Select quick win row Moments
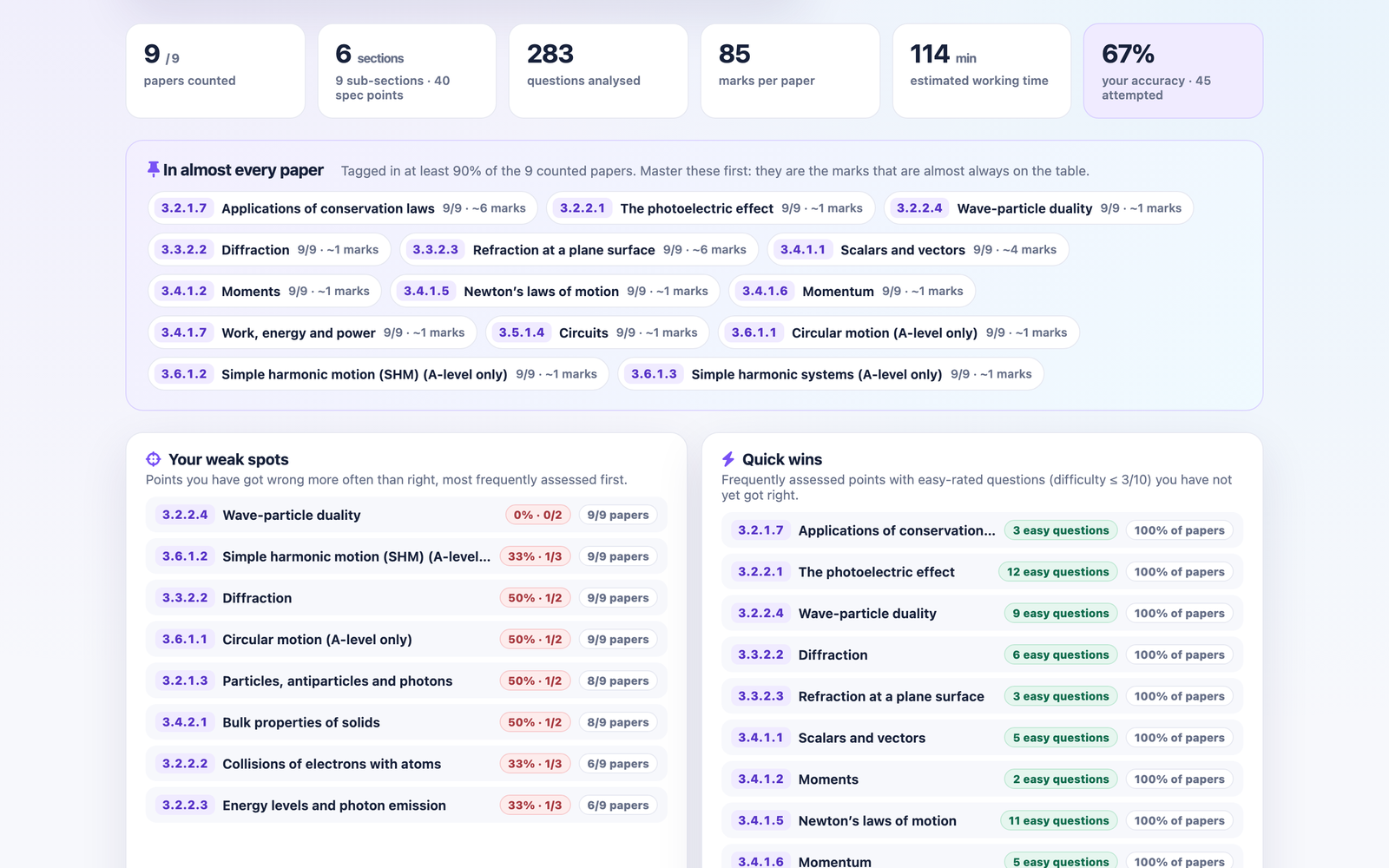The height and width of the screenshot is (868, 1389). (x=982, y=779)
